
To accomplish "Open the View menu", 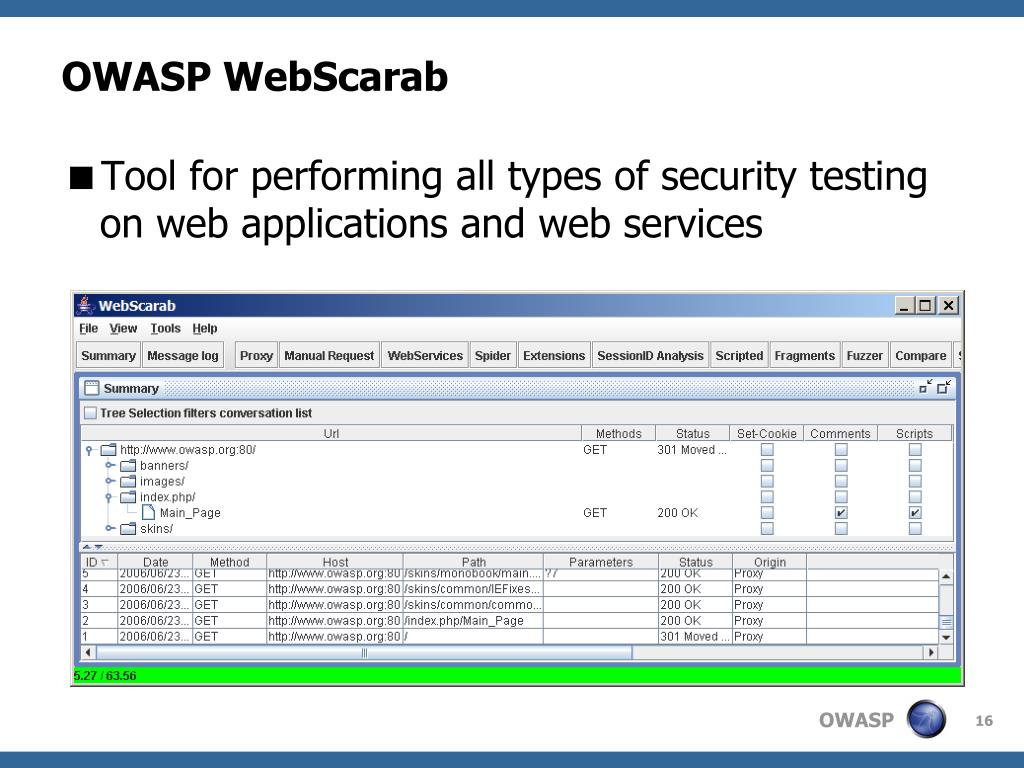I will (123, 328).
